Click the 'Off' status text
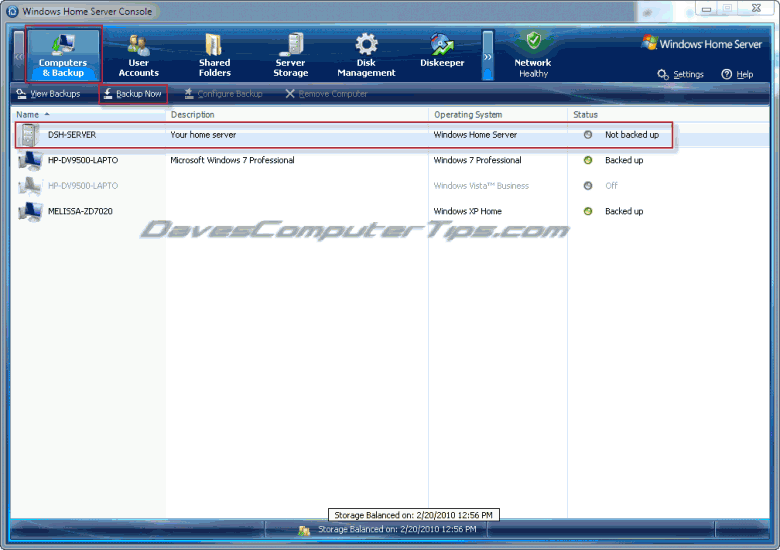780x550 pixels. [x=611, y=185]
